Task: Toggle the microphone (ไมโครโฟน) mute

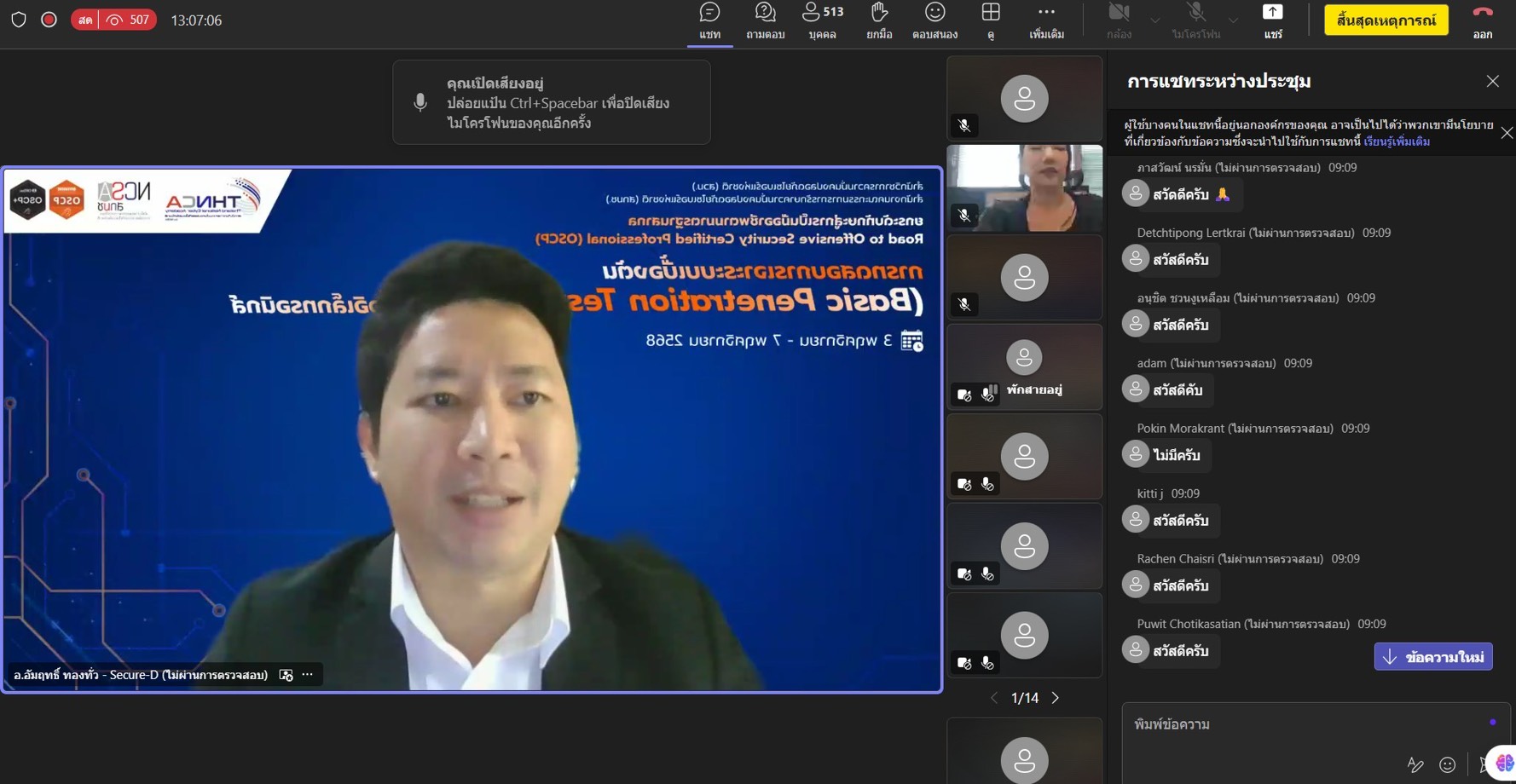Action: click(x=1195, y=20)
